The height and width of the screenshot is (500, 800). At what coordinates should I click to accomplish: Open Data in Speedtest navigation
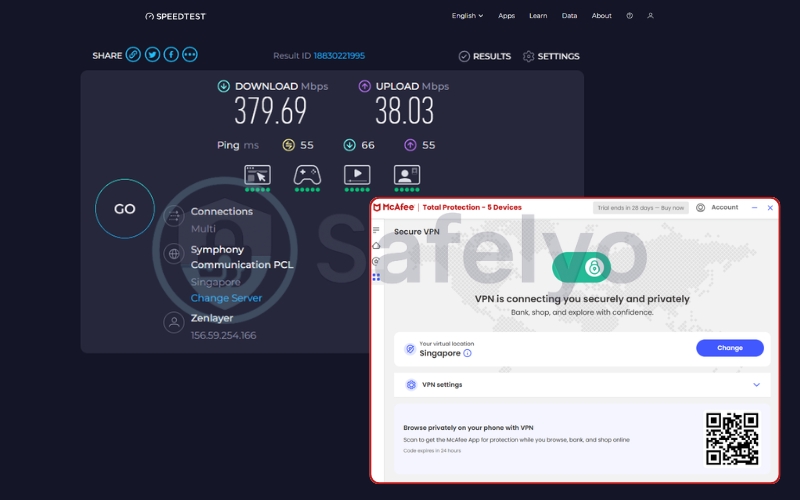pos(569,16)
